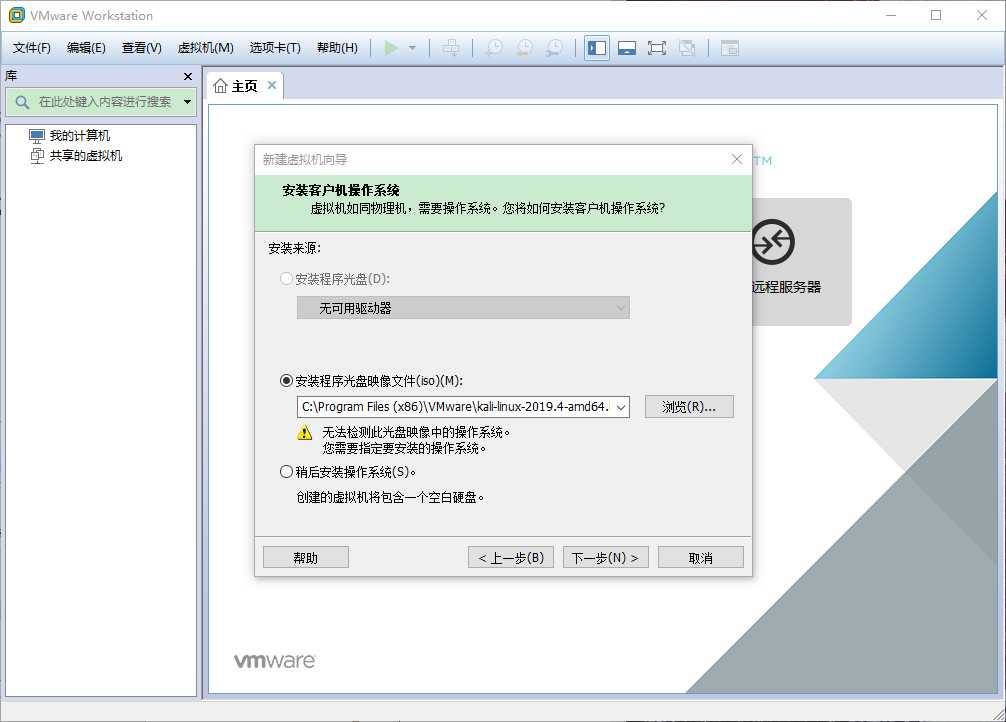Open the 文件(F) menu
Screen dimensions: 1006x722
[x=31, y=48]
